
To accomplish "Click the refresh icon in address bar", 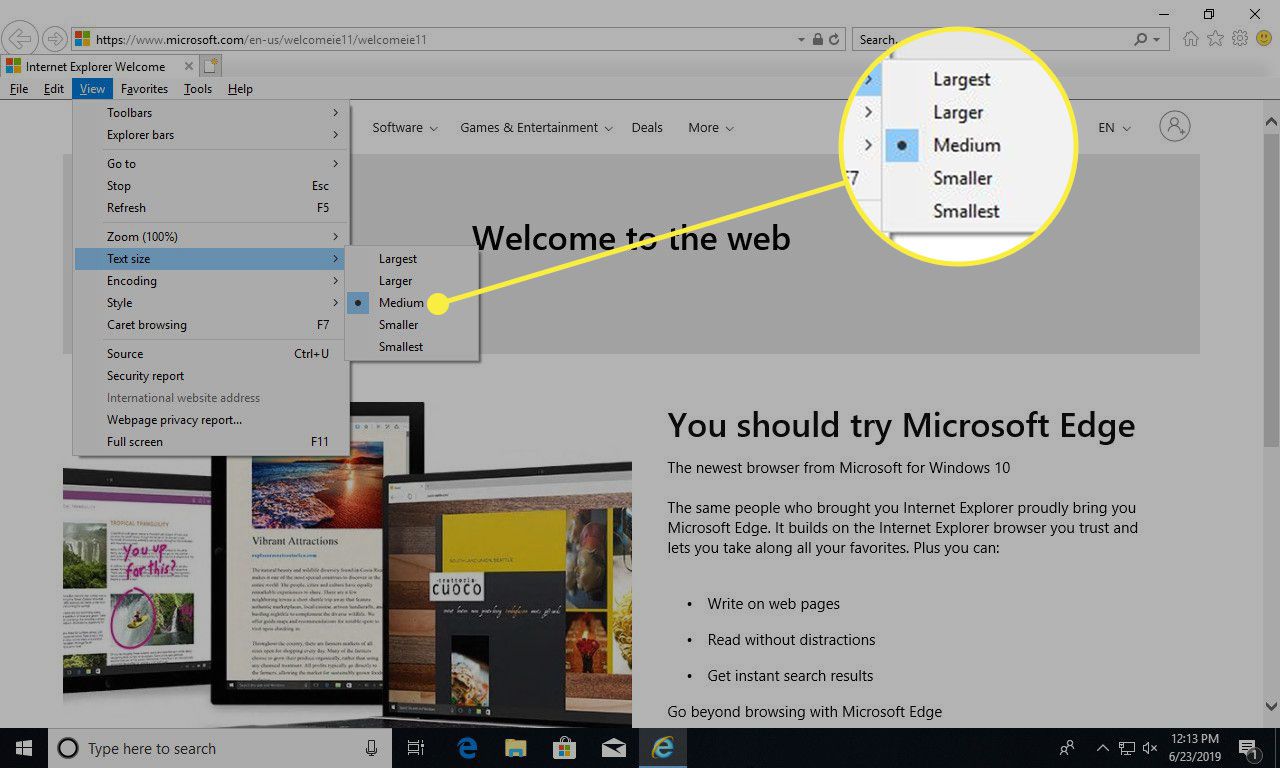I will pos(836,40).
